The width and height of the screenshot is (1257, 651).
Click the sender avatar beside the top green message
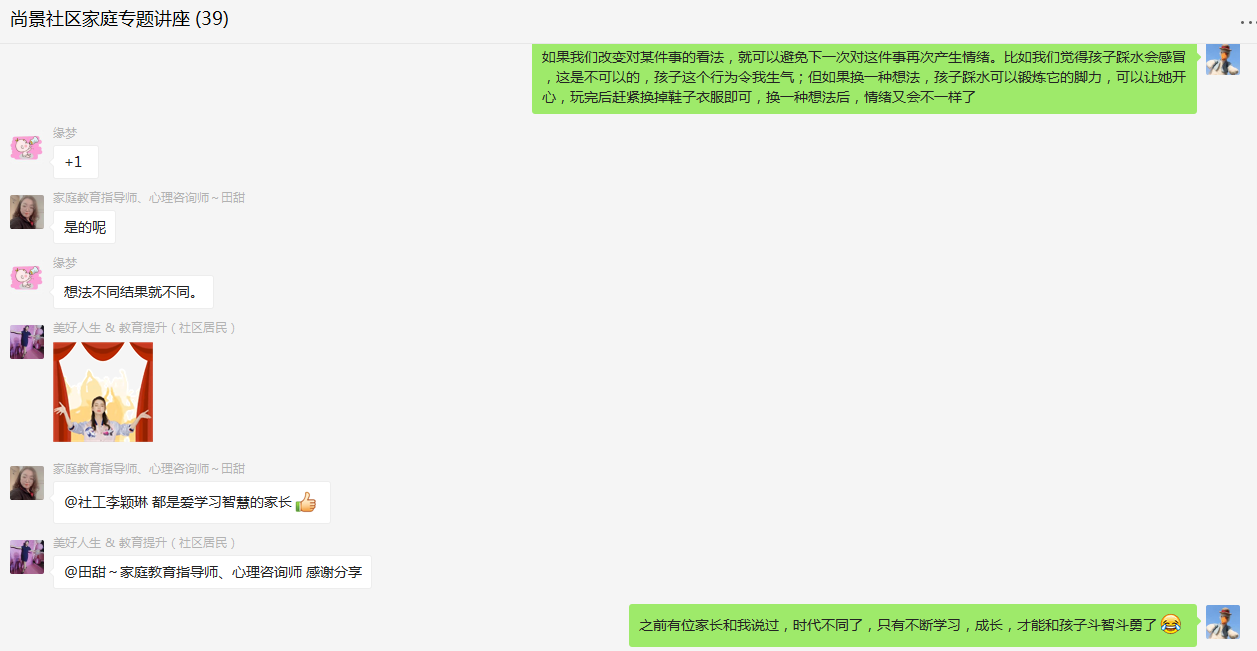(x=1223, y=58)
